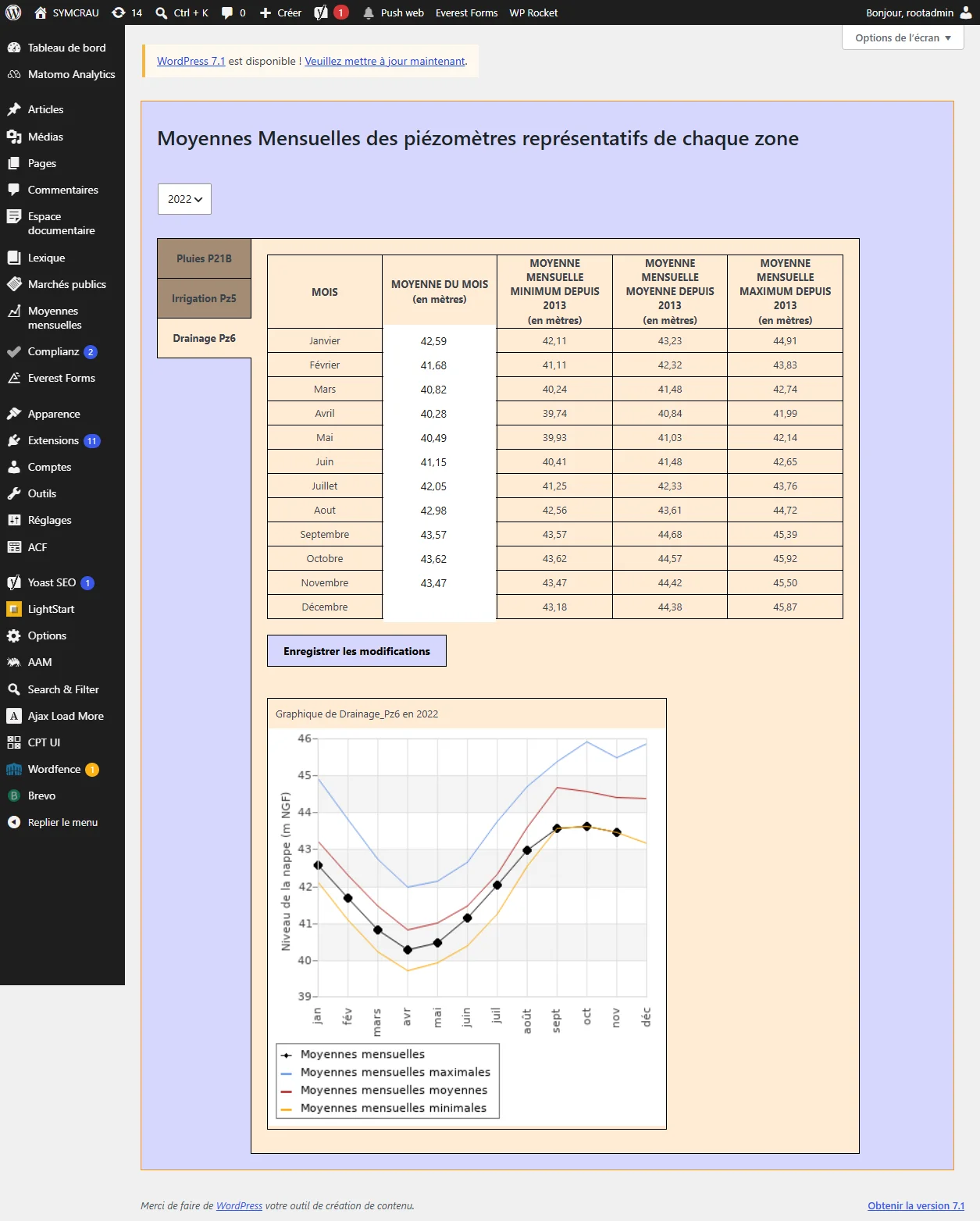The width and height of the screenshot is (980, 1221).
Task: Click the rootadmin user avatar icon
Action: pos(966,12)
